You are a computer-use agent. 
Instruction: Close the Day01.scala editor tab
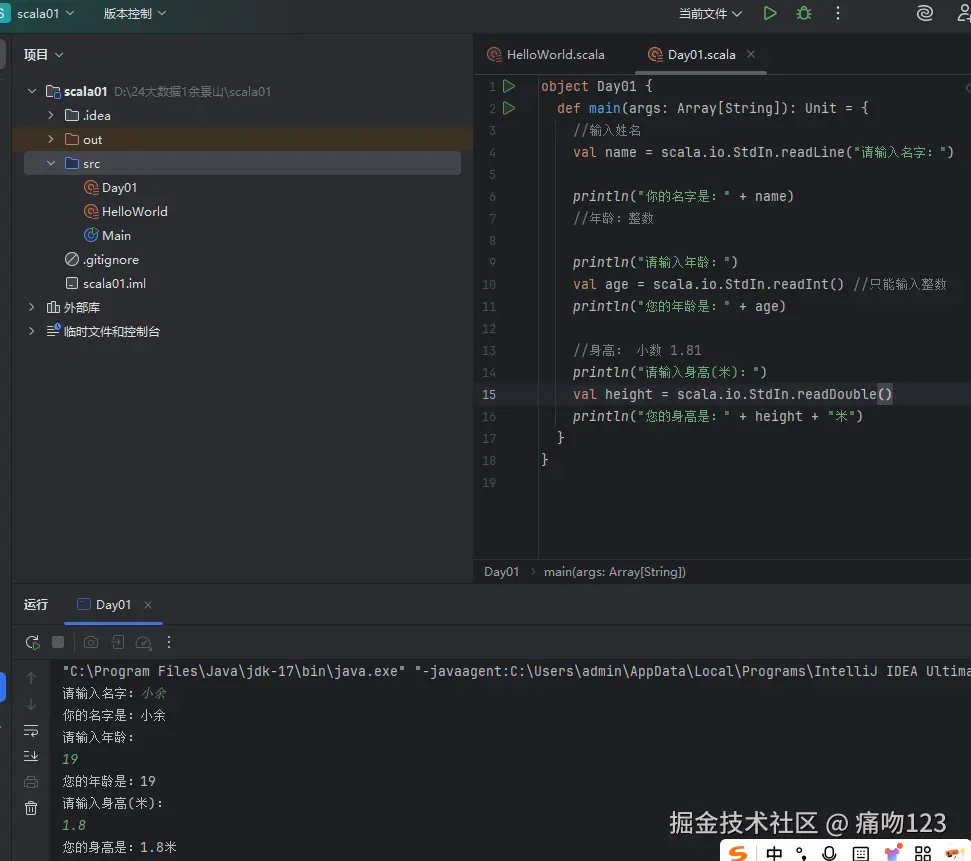751,54
